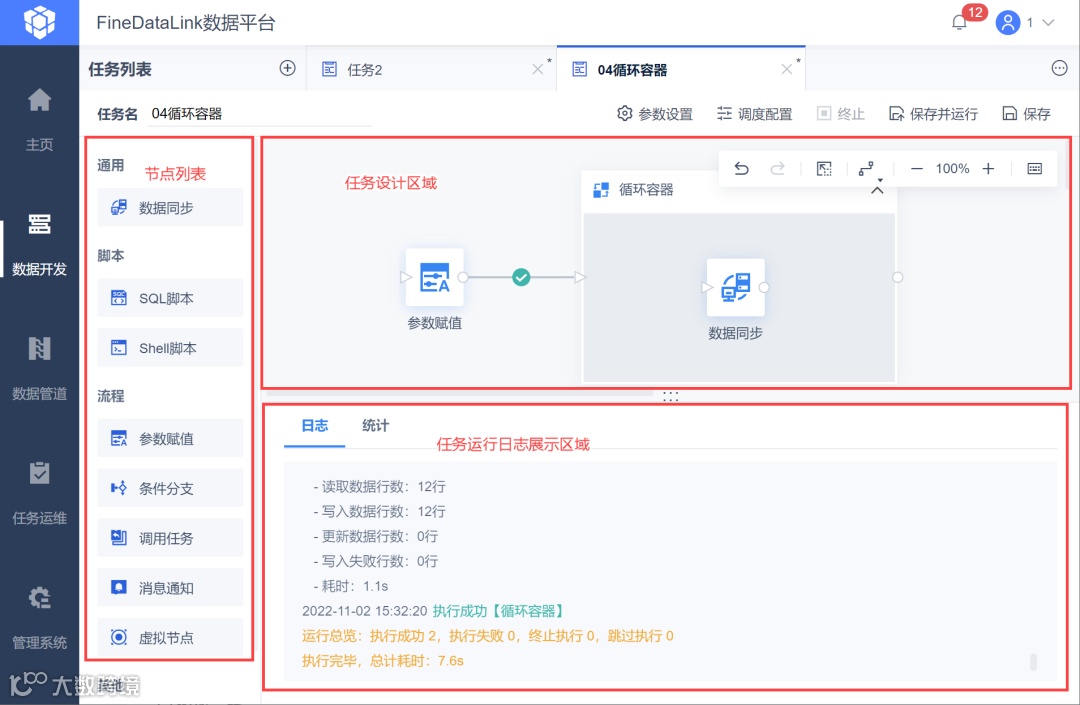Image resolution: width=1080 pixels, height=705 pixels.
Task: Click 保存并运行 save and run
Action: [933, 114]
